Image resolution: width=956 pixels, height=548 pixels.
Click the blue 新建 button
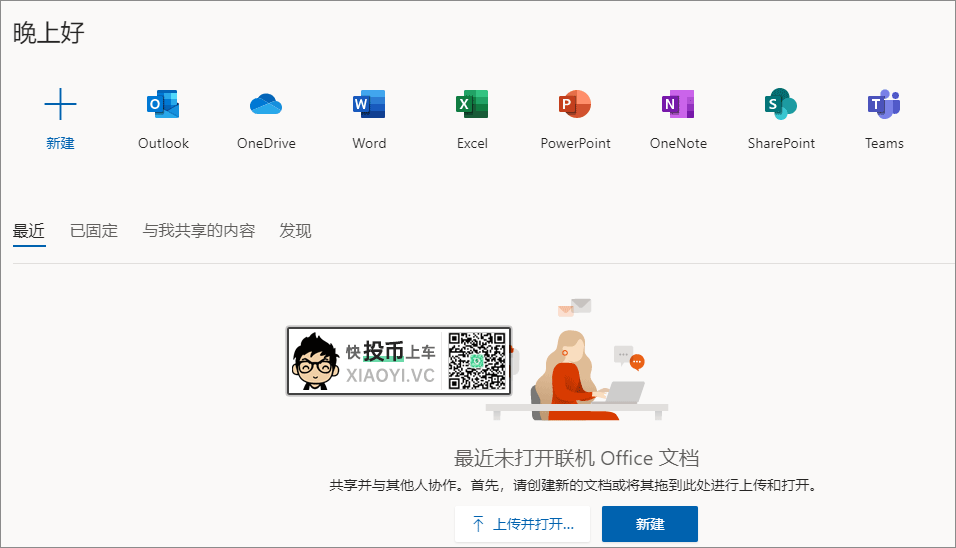pyautogui.click(x=650, y=524)
